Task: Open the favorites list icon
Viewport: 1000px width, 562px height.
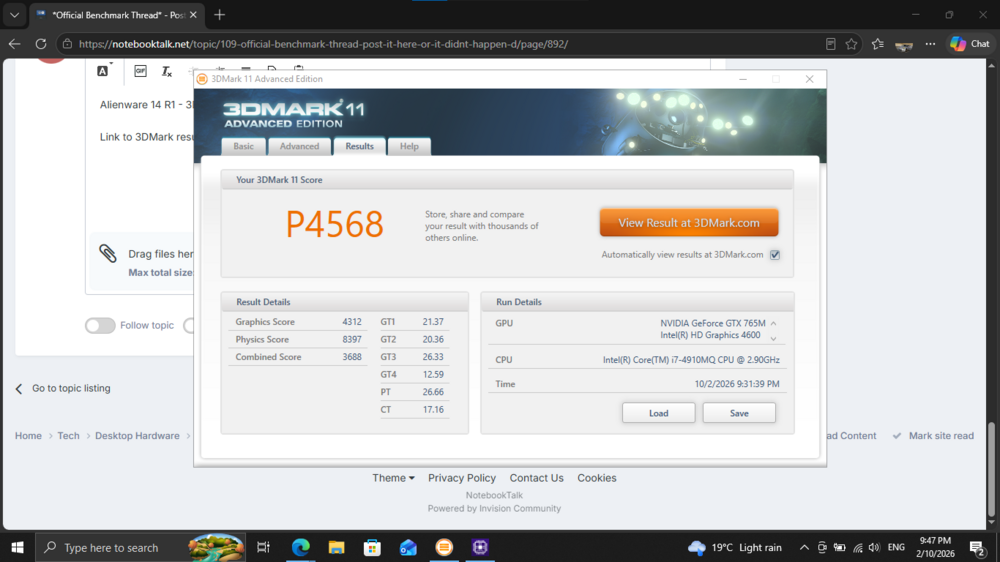Action: tap(878, 44)
